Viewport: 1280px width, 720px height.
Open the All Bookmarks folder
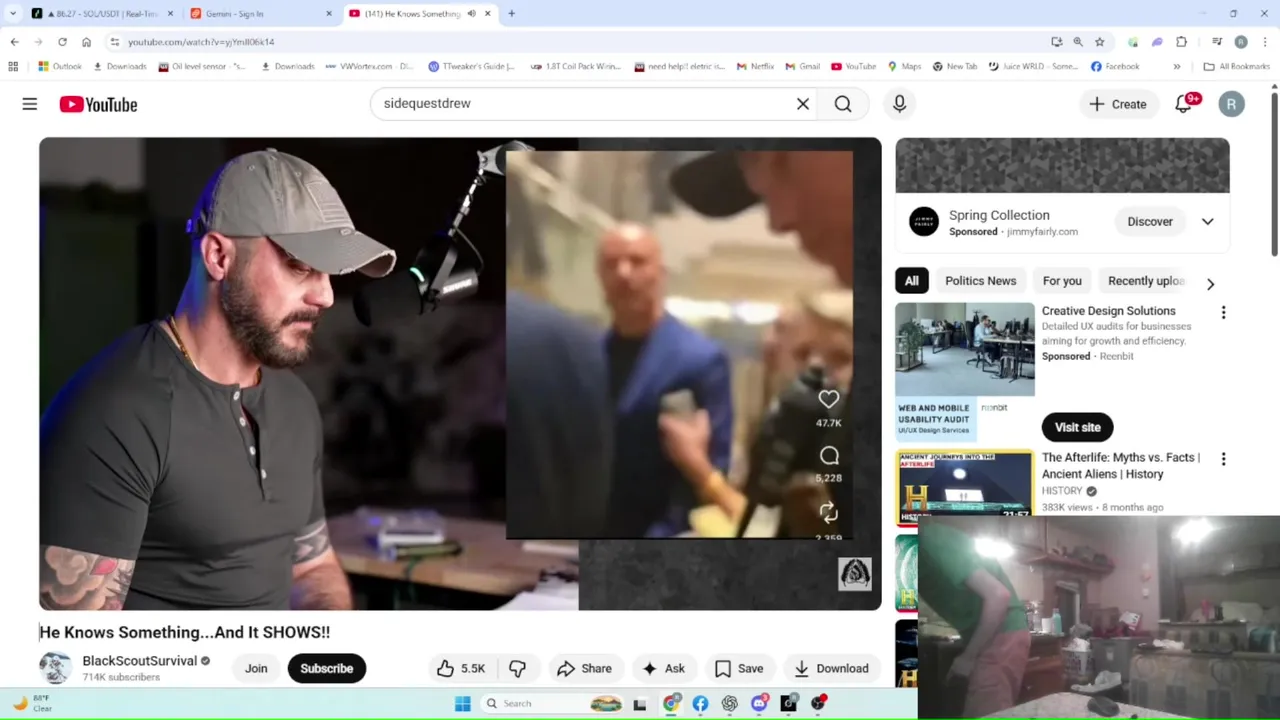coord(1237,66)
